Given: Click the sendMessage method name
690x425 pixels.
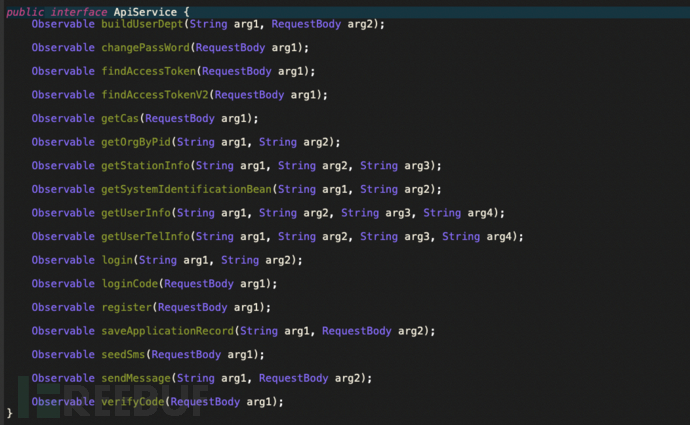Looking at the screenshot, I should tap(136, 378).
